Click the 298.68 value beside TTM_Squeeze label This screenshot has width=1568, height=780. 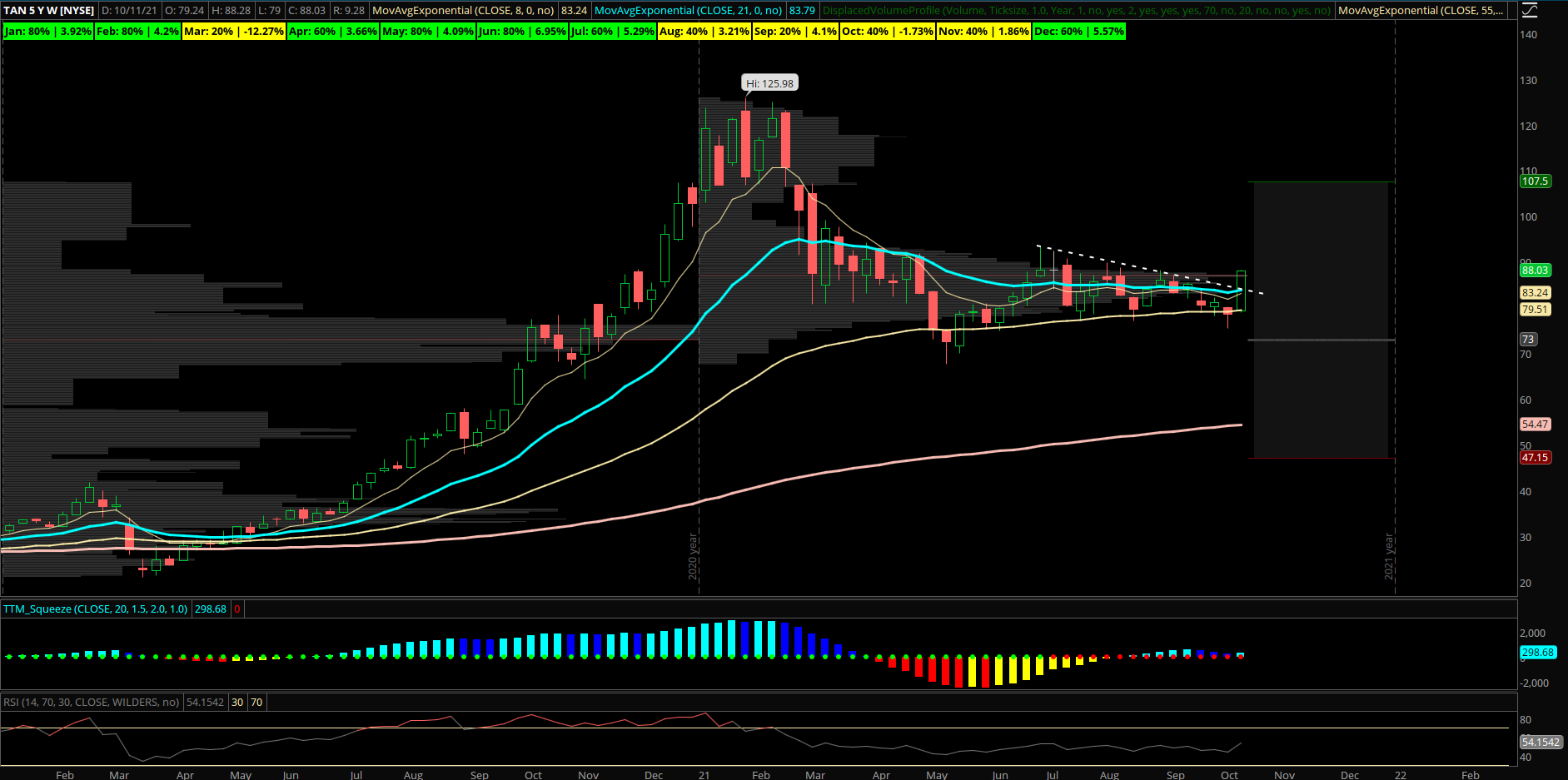pyautogui.click(x=211, y=609)
